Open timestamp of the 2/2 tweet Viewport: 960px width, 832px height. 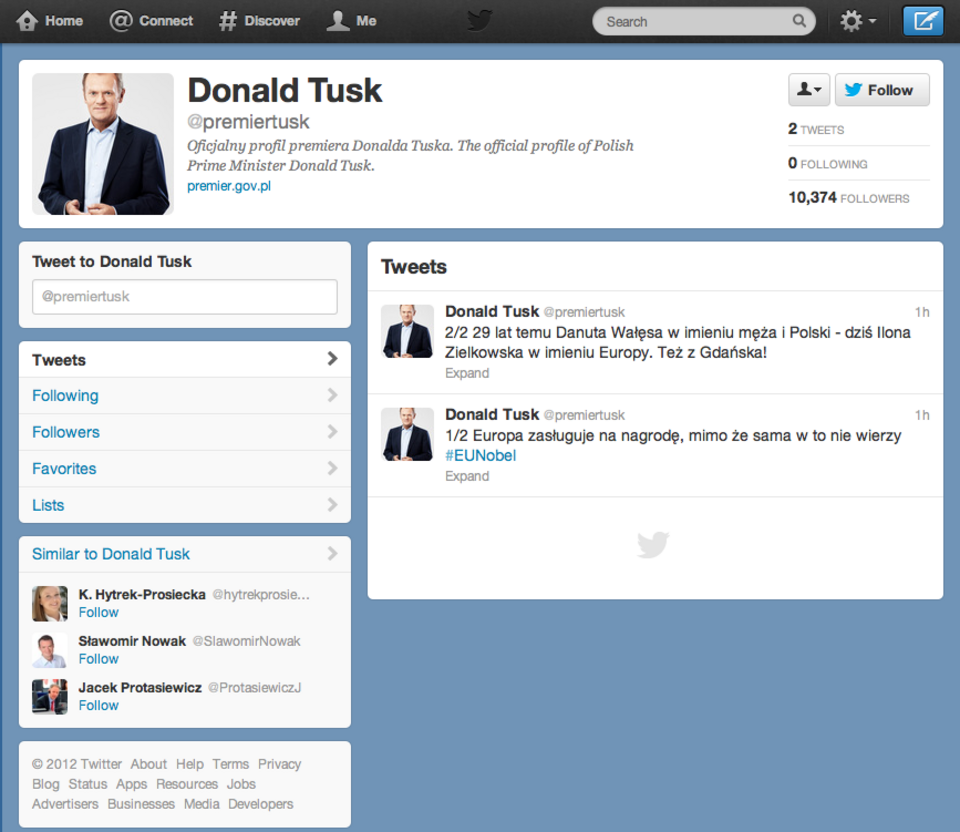coord(922,312)
